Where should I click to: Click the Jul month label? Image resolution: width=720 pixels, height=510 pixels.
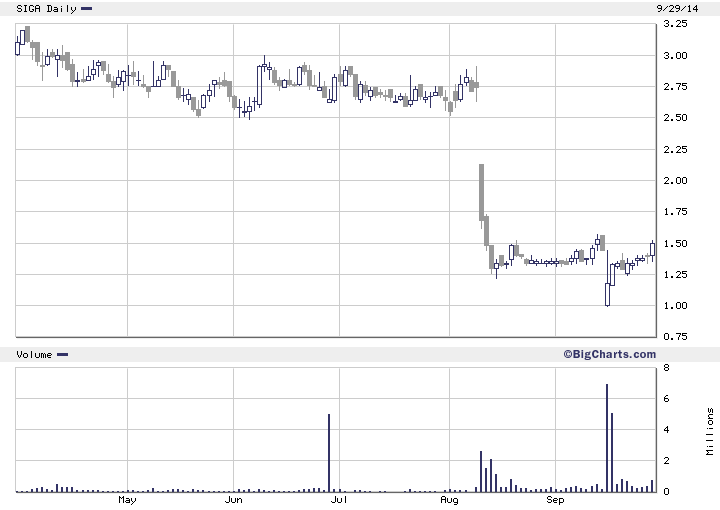click(339, 500)
